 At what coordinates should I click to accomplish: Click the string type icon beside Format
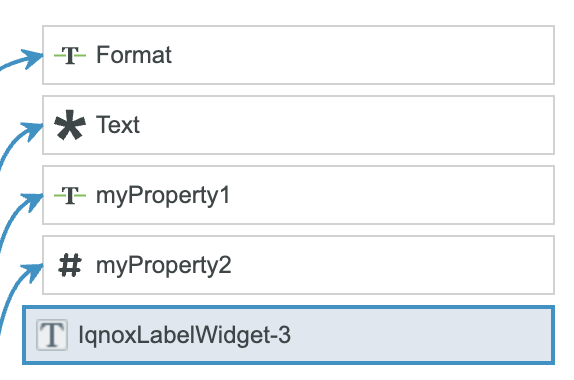70,55
